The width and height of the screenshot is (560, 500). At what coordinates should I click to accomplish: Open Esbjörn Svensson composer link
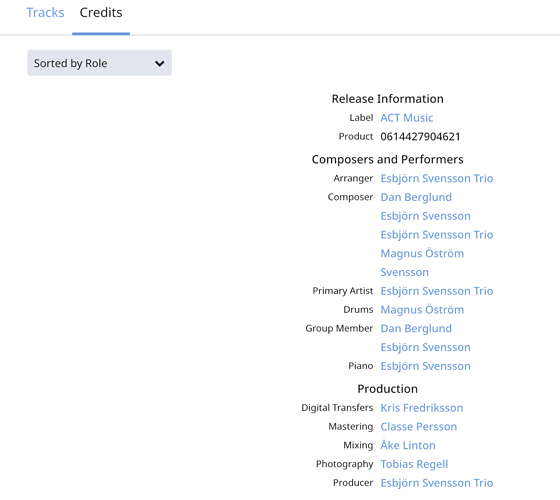(425, 216)
